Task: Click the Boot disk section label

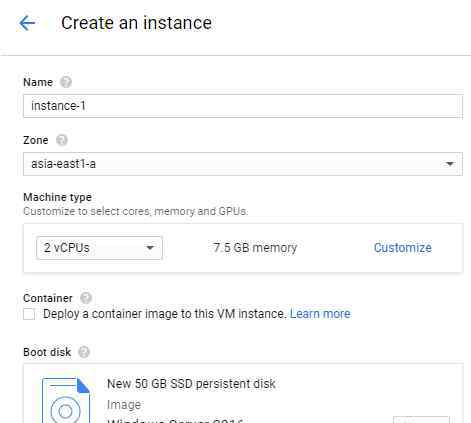Action: [47, 352]
